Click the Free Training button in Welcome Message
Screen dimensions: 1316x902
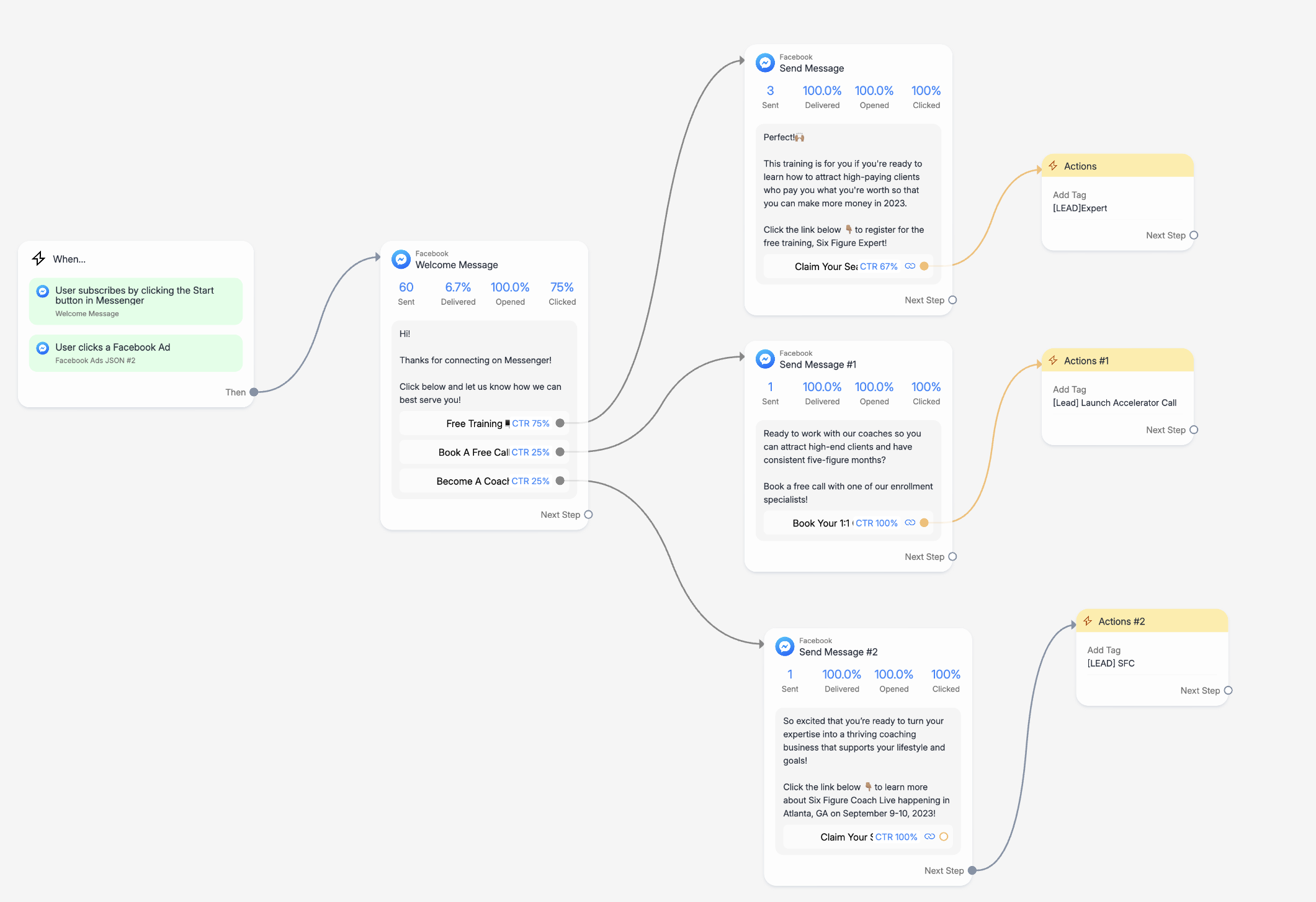[485, 423]
